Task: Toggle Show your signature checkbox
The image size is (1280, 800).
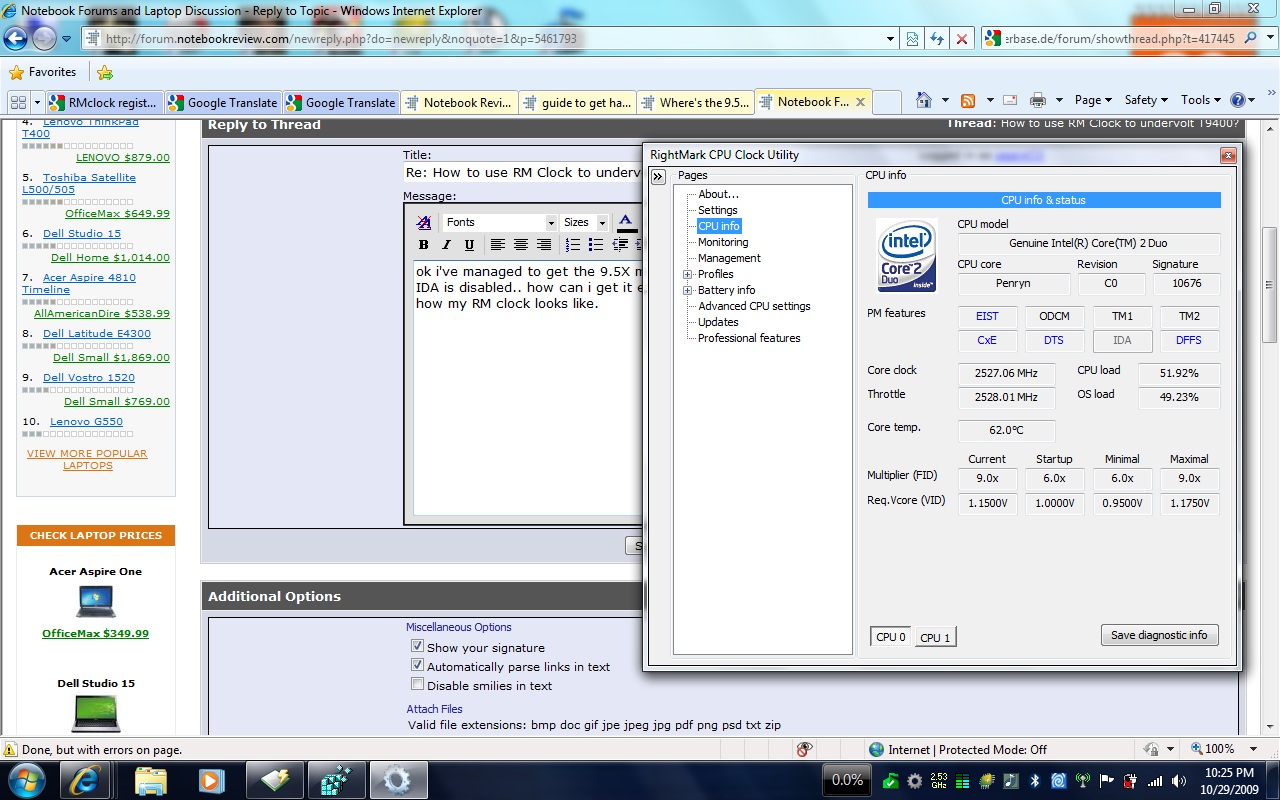Action: pos(418,646)
